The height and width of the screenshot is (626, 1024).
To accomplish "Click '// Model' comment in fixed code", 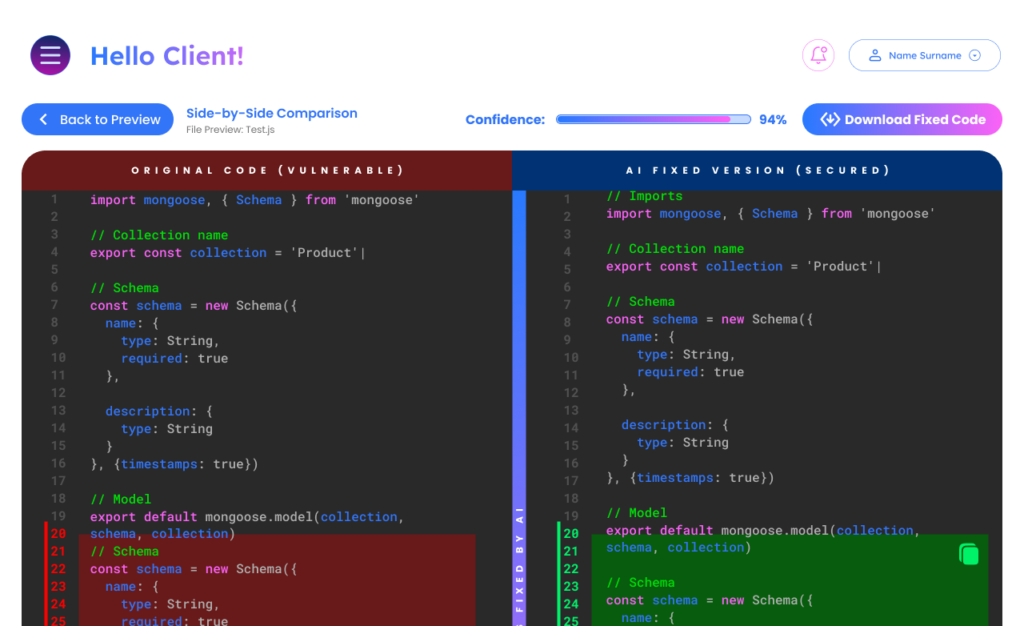I will point(637,513).
